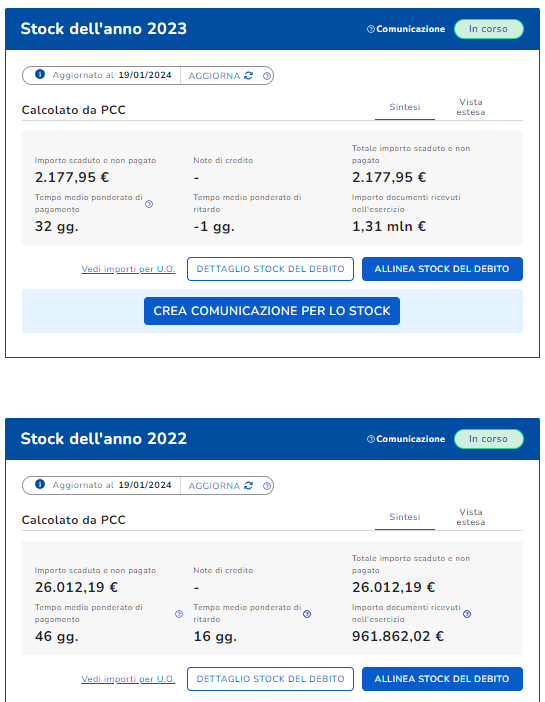The image size is (545, 702).
Task: Open help for 2022 Importo documenti ricevuti
Action: click(x=467, y=614)
